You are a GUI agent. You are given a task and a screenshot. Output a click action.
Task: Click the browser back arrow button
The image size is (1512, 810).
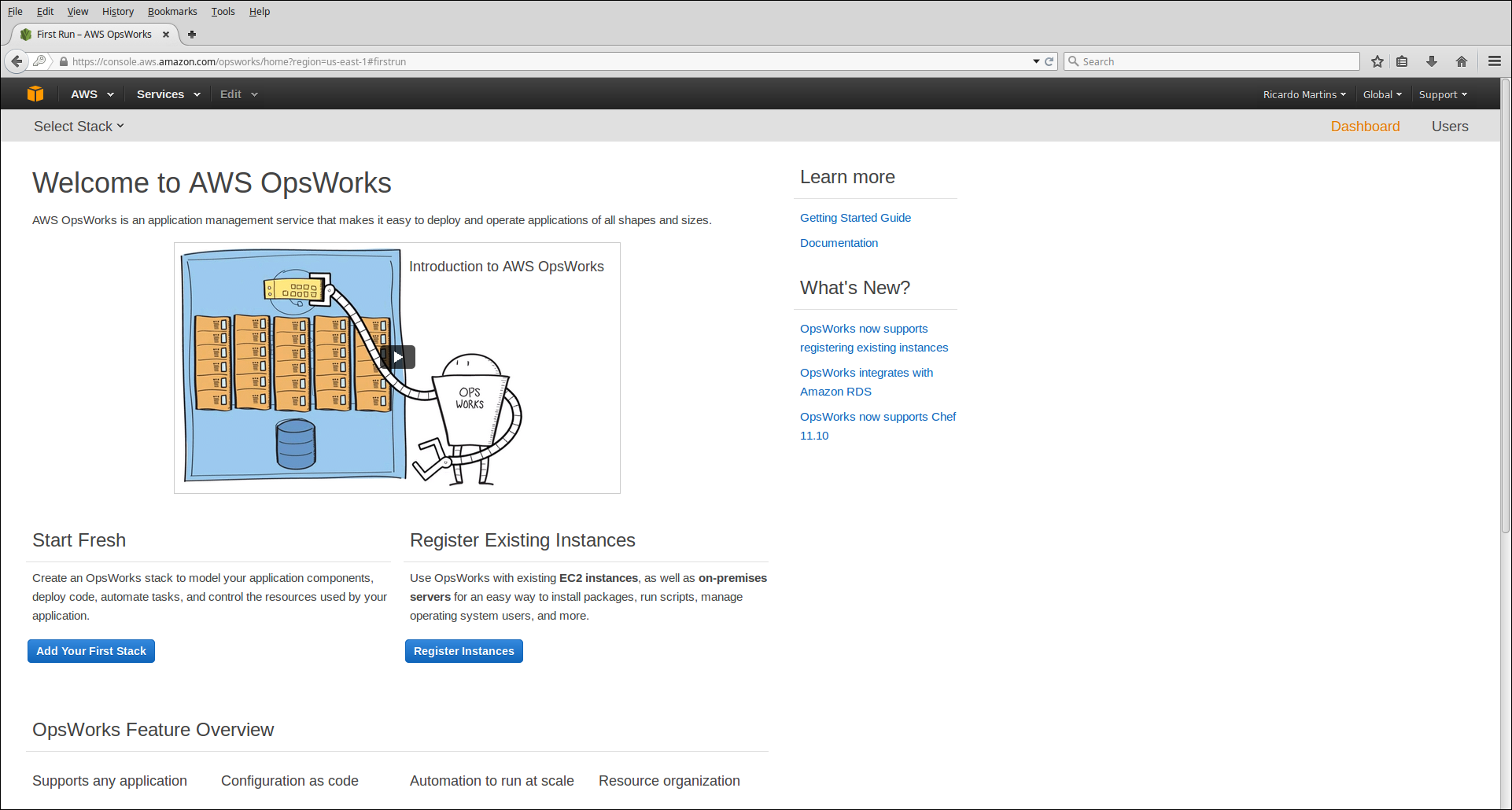coord(17,61)
